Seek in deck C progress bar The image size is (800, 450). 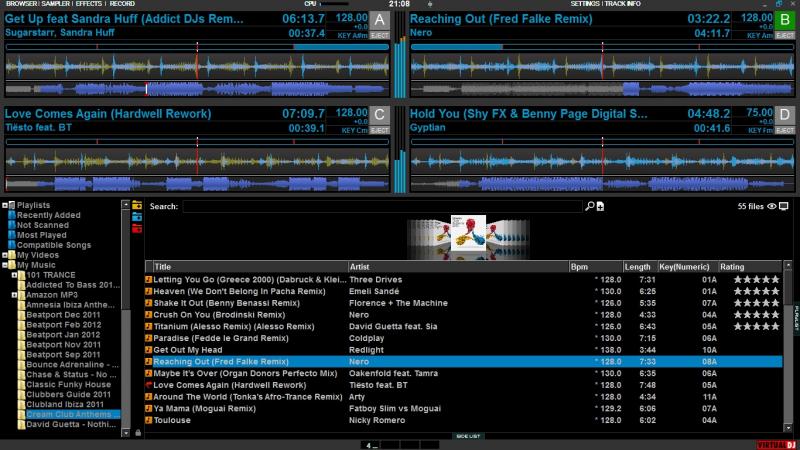197,142
